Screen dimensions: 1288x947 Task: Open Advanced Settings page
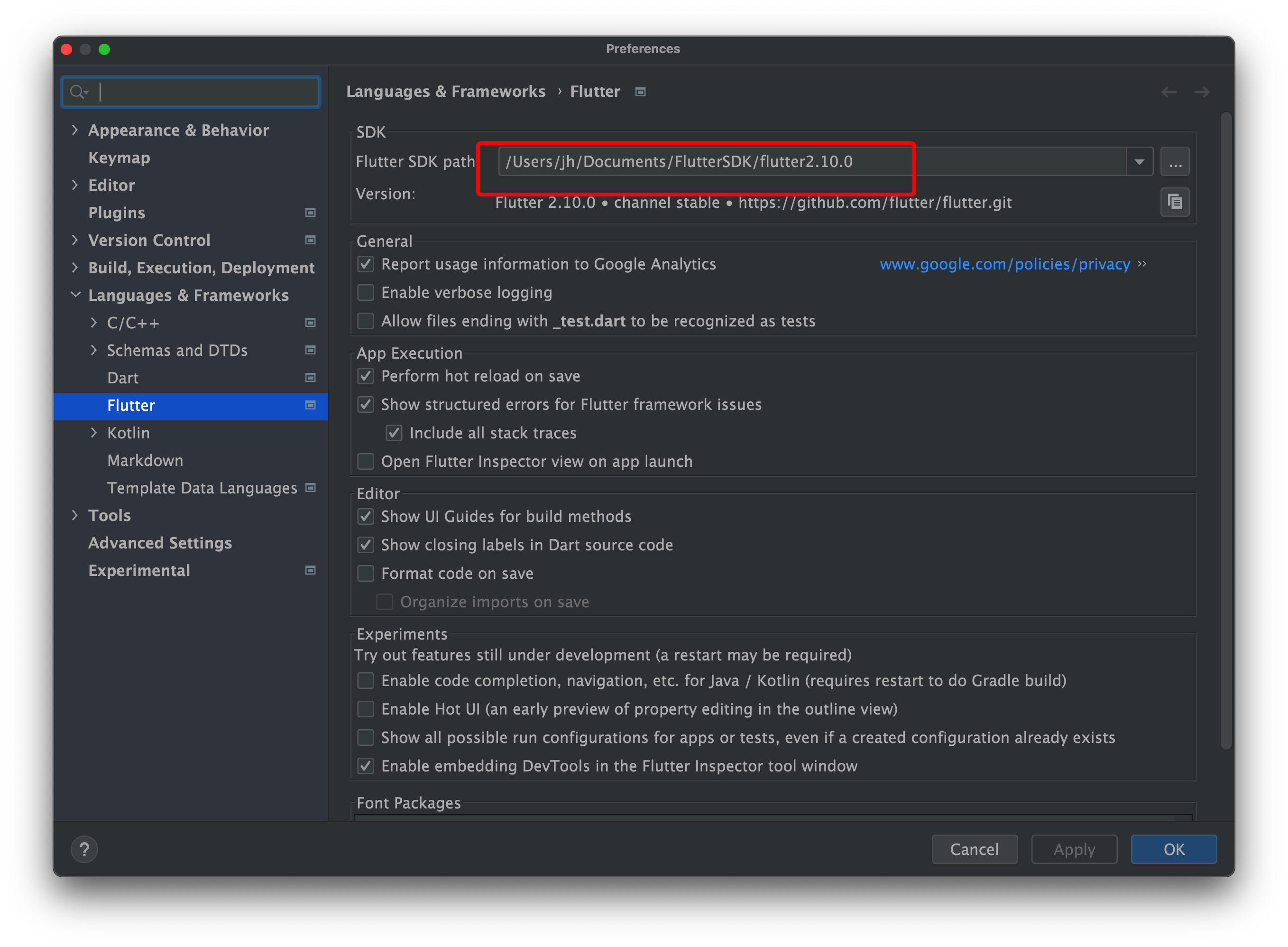pos(160,543)
